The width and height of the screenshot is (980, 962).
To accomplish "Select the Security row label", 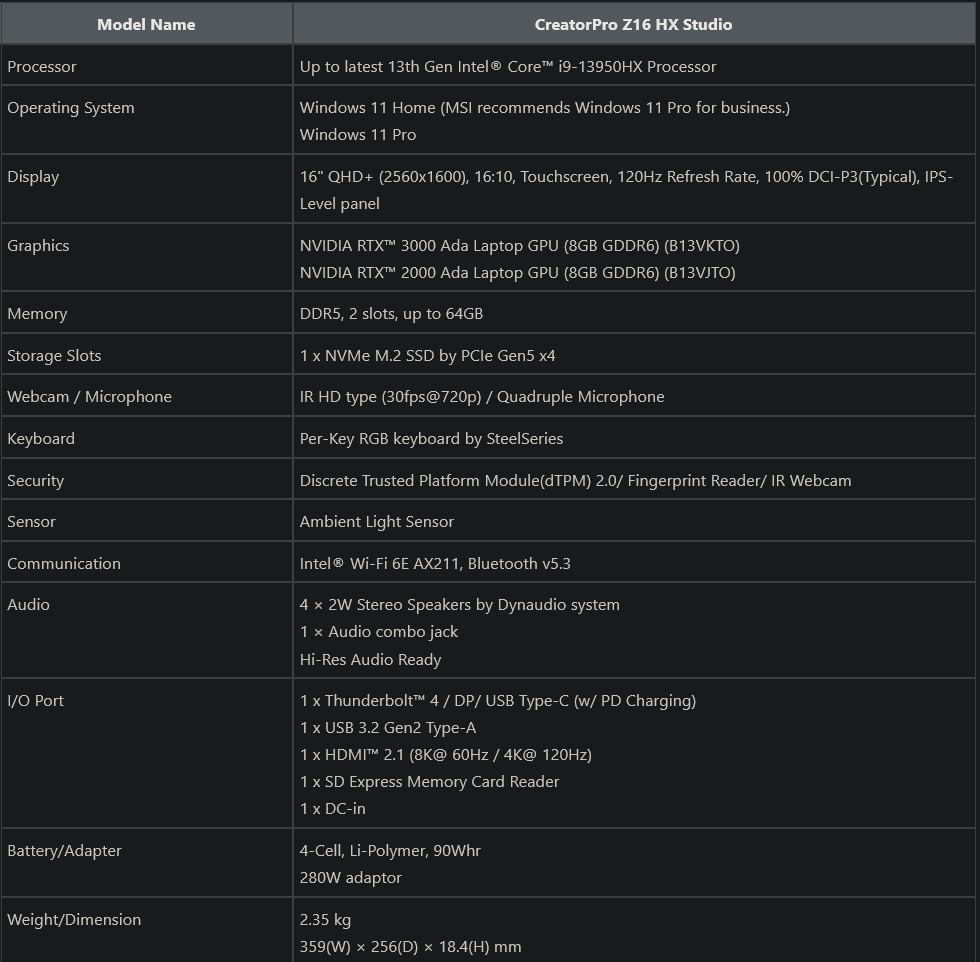I will coord(35,481).
